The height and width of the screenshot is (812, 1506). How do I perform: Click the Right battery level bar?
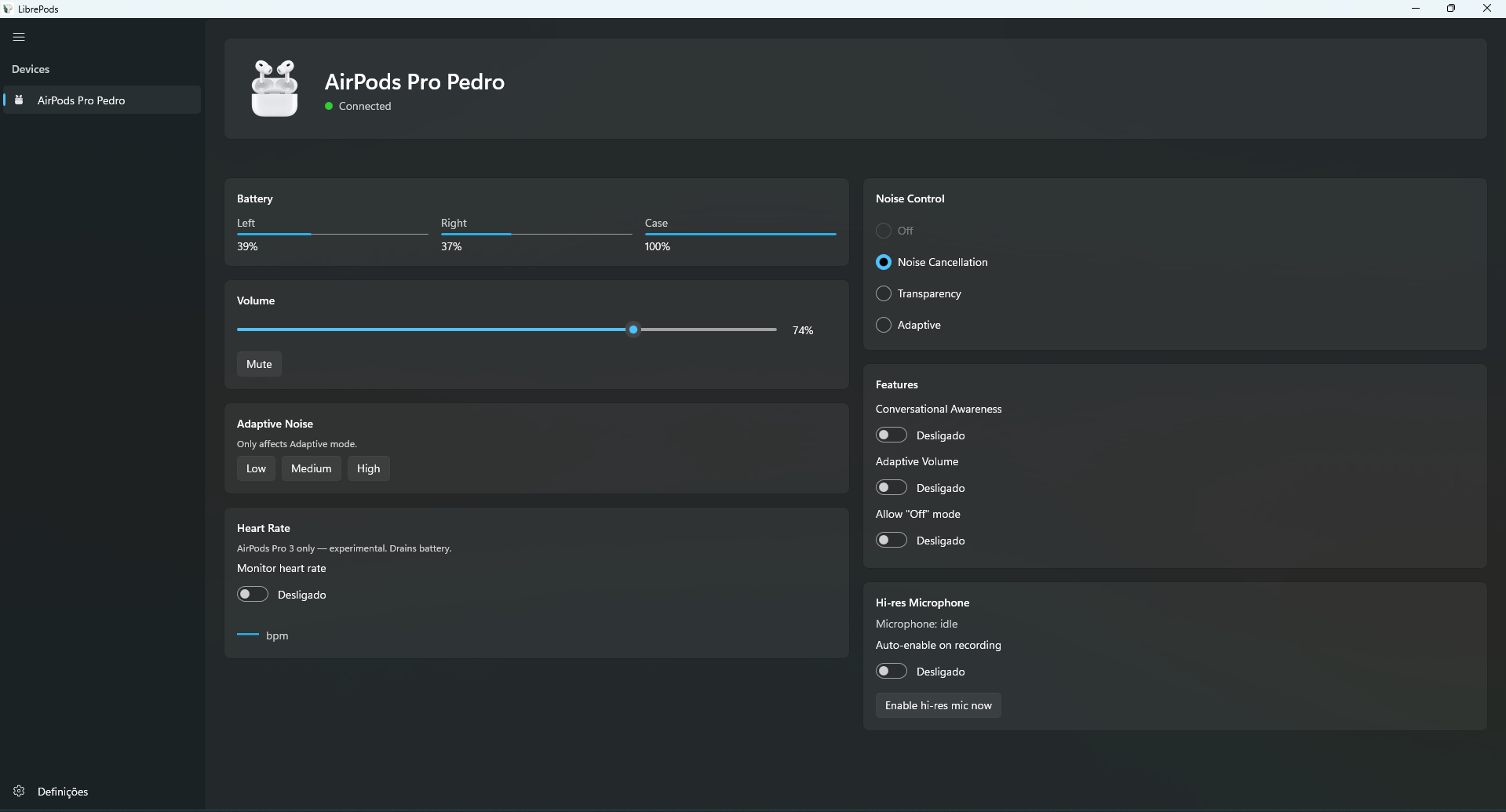[537, 234]
